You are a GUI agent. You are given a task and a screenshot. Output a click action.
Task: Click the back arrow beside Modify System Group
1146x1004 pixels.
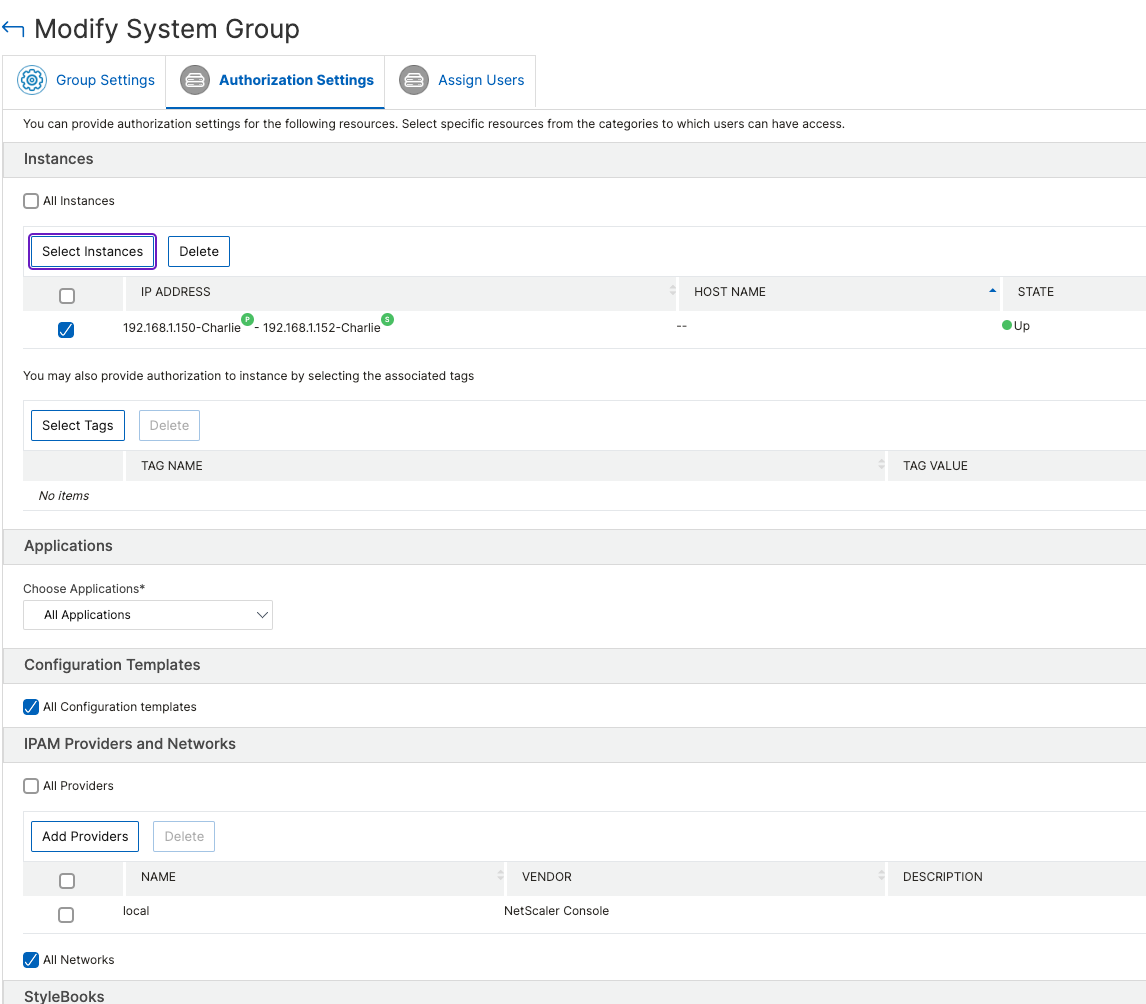tap(13, 29)
